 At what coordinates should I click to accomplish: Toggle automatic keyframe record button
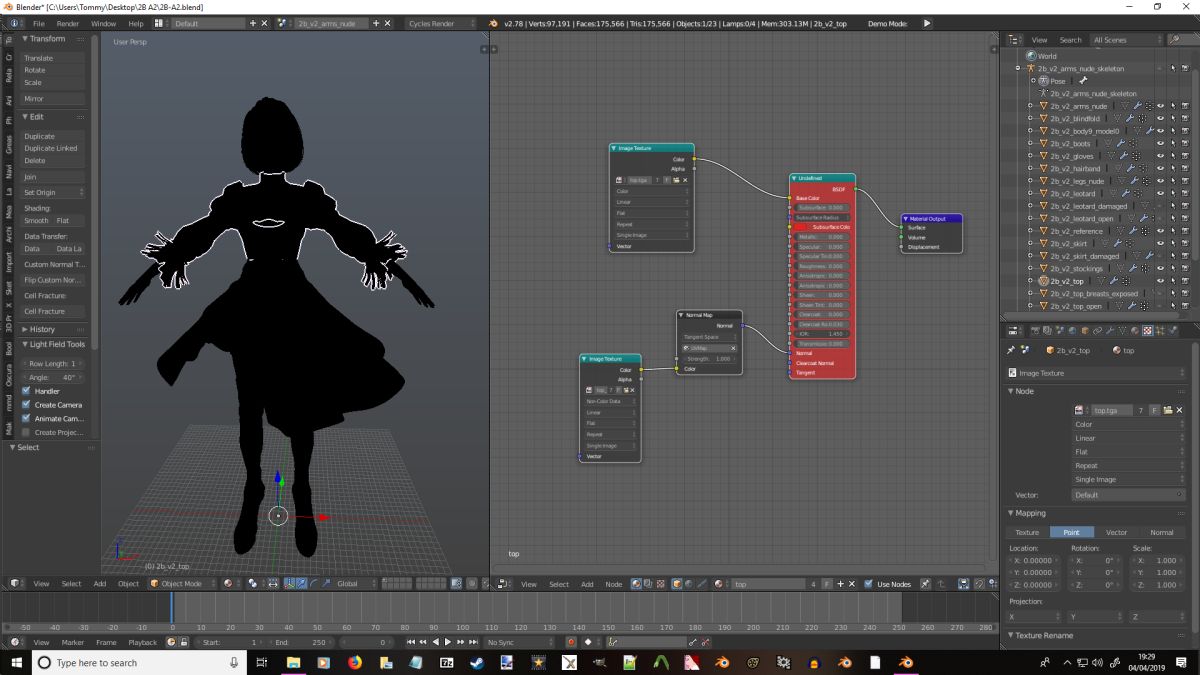(571, 642)
